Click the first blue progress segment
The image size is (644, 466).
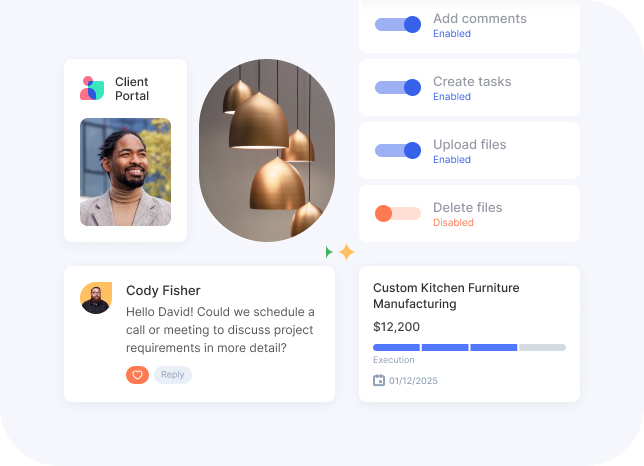[x=396, y=347]
